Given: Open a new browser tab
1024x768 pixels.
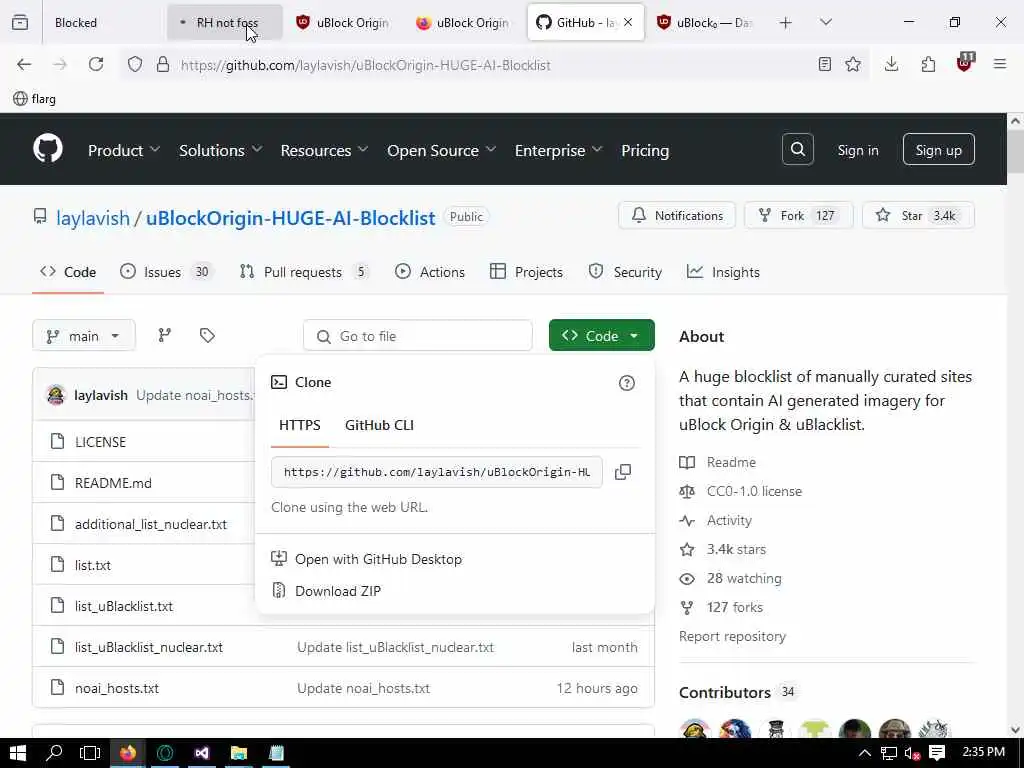Looking at the screenshot, I should pos(786,23).
